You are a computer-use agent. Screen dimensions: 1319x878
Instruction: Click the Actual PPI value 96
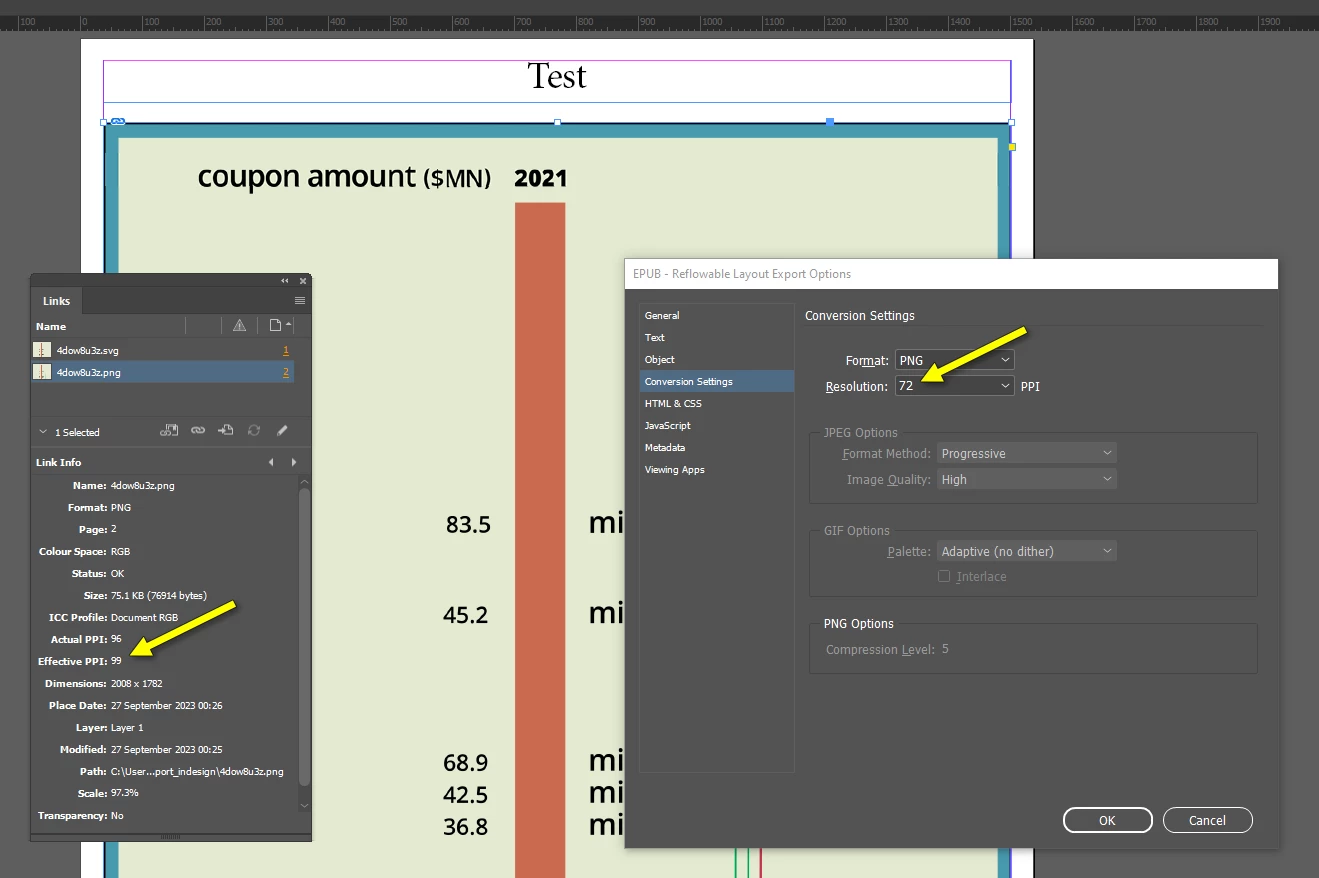point(116,639)
